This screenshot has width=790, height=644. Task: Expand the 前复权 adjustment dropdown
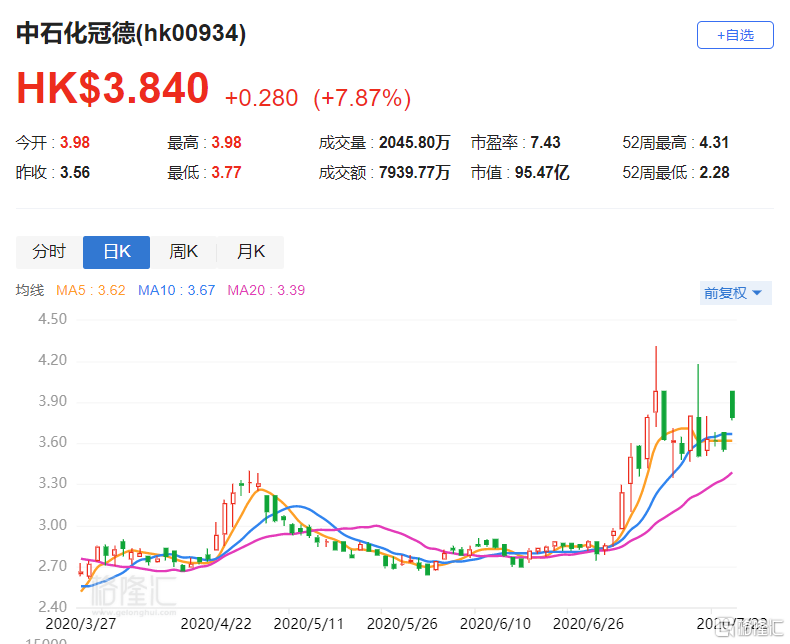(733, 293)
